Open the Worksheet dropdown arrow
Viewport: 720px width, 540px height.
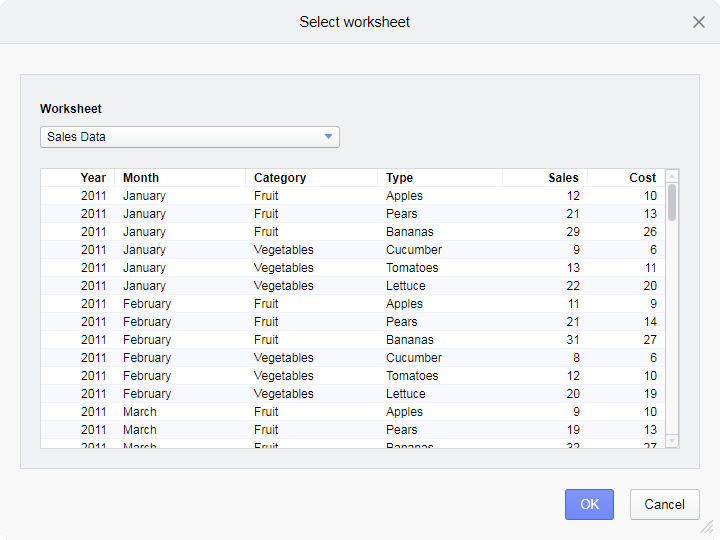(x=328, y=137)
